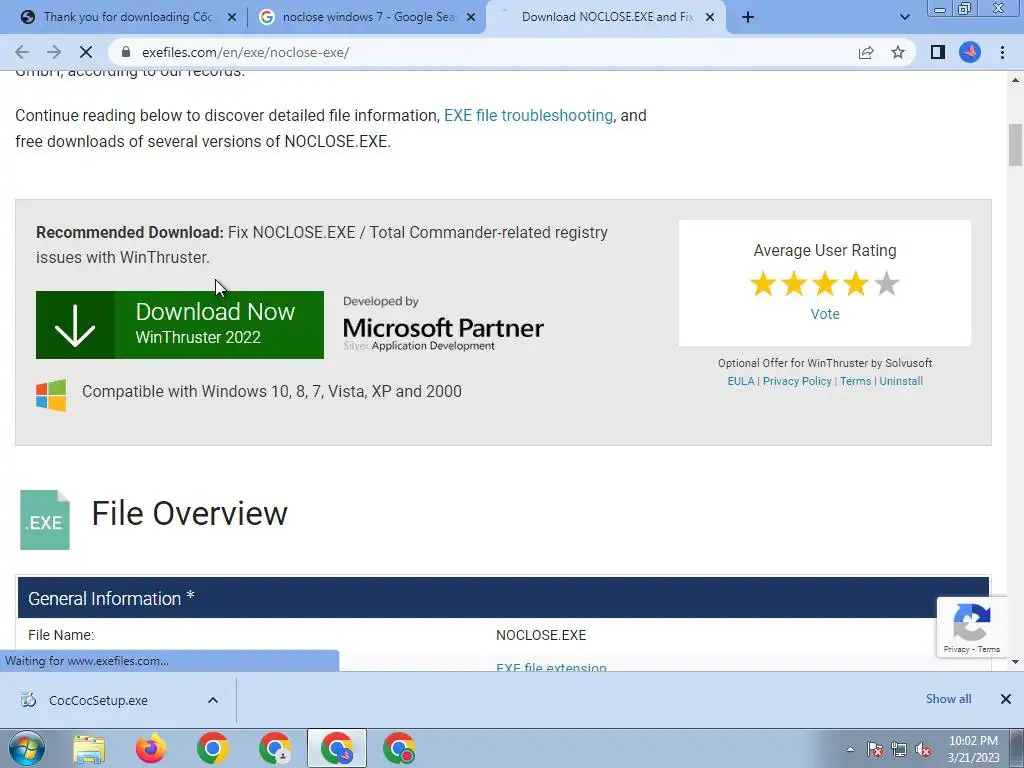Click the forward navigation arrow
Screen dimensions: 1024x768
pos(54,52)
